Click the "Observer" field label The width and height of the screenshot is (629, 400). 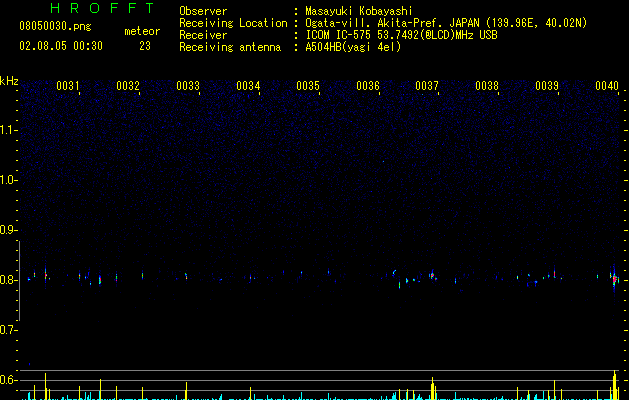click(x=203, y=11)
